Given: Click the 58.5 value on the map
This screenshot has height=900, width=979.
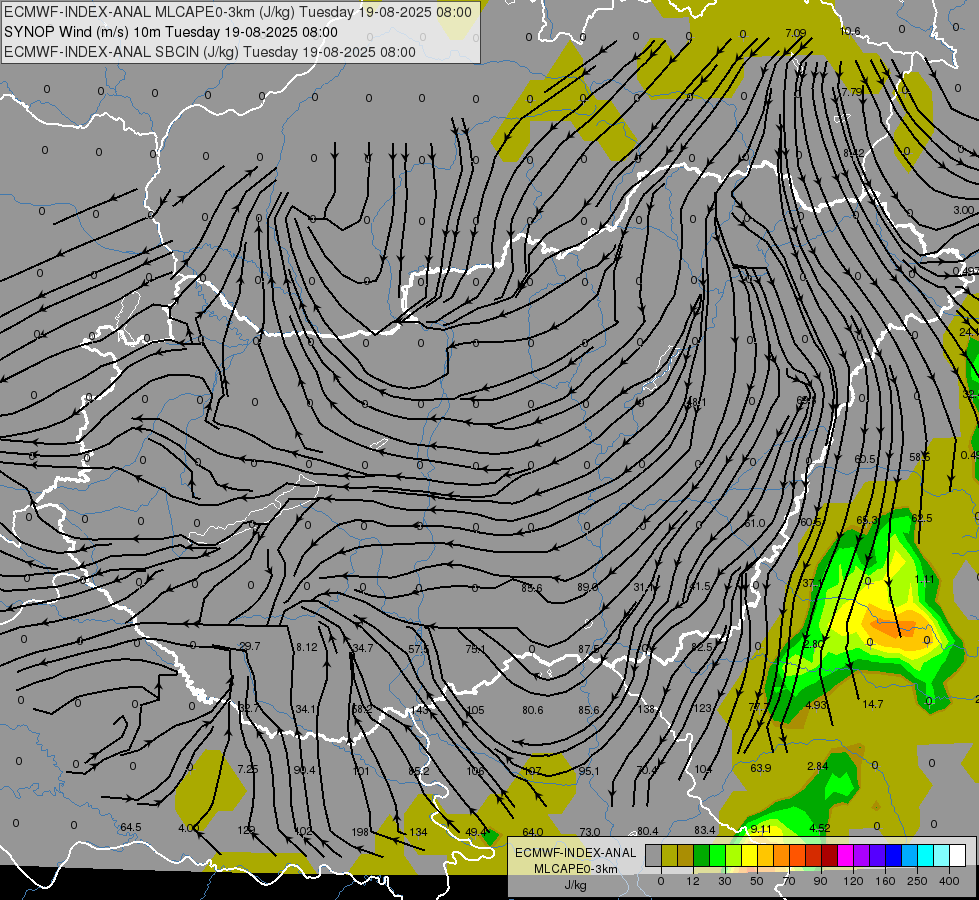Looking at the screenshot, I should pyautogui.click(x=920, y=457).
